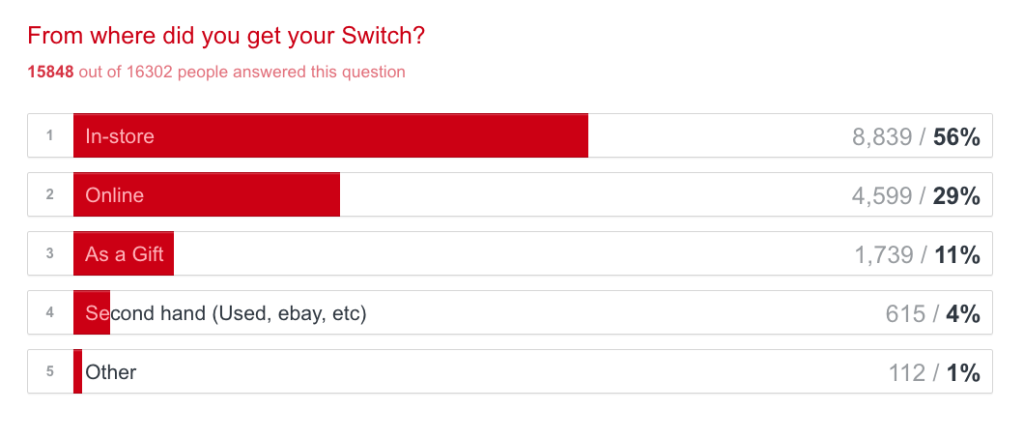
Task: Select the Online answer label
Action: [114, 195]
